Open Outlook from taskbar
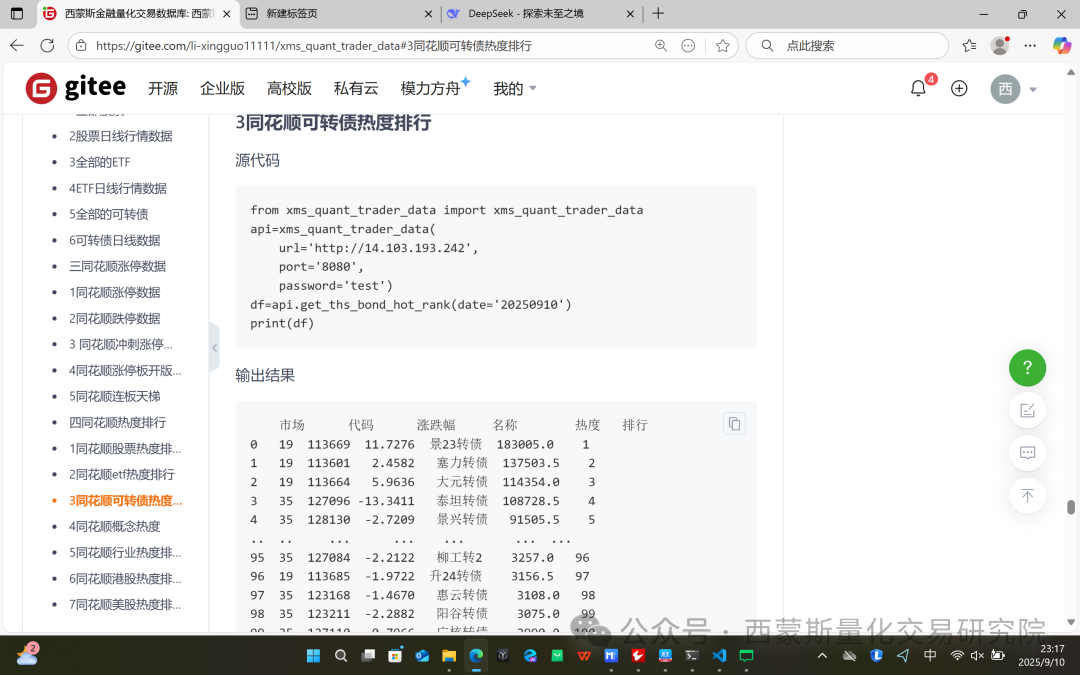 pos(422,655)
